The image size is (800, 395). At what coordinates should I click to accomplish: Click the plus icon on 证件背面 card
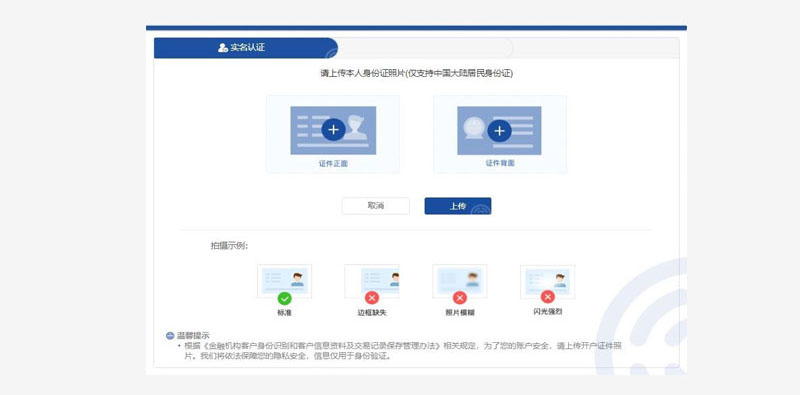click(499, 131)
